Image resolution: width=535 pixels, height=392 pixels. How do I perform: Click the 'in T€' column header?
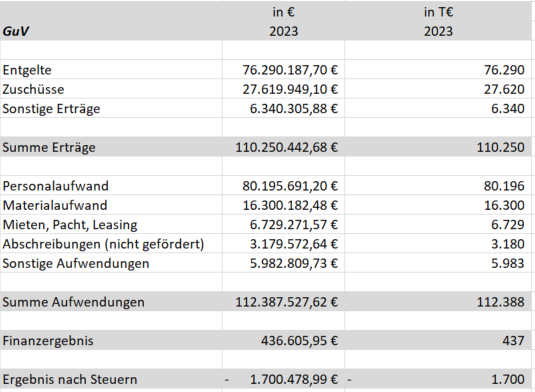pyautogui.click(x=438, y=12)
